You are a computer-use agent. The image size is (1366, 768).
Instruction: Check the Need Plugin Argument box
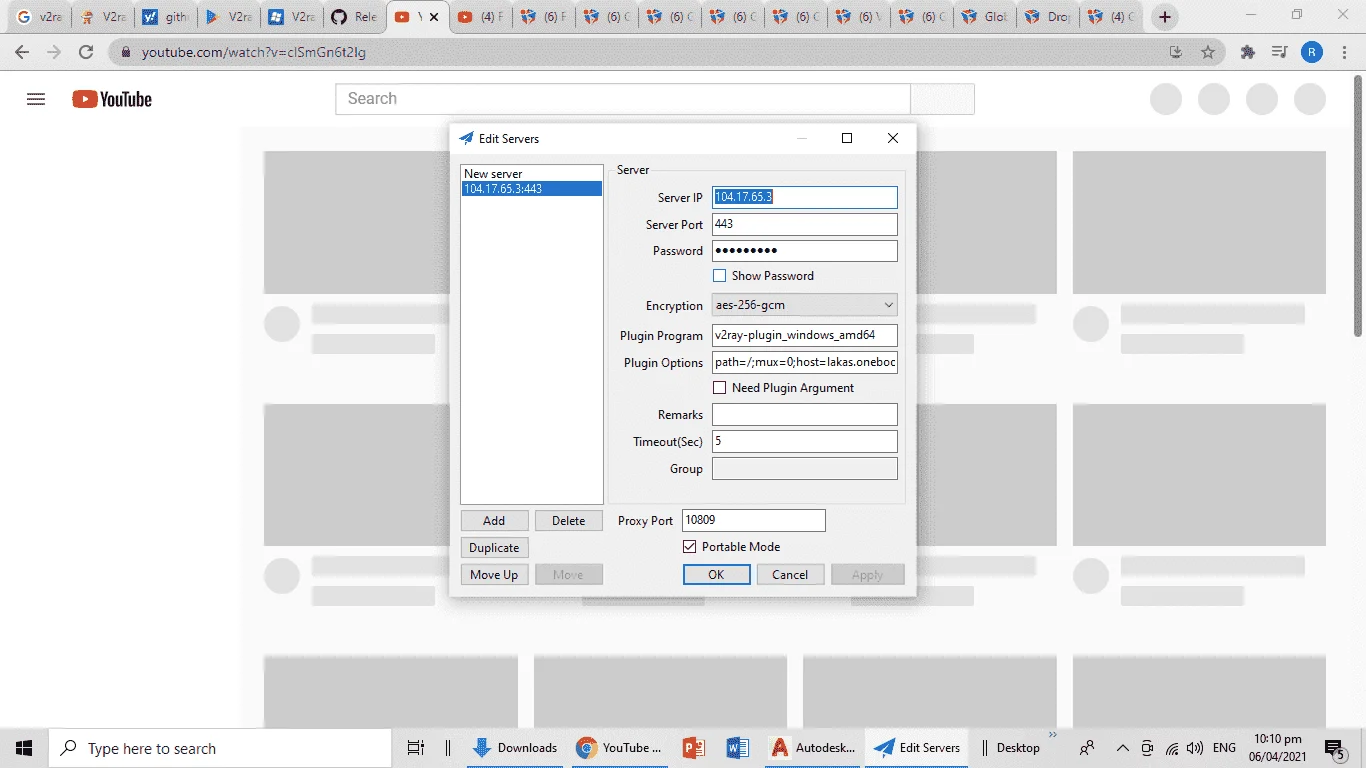[x=719, y=388]
